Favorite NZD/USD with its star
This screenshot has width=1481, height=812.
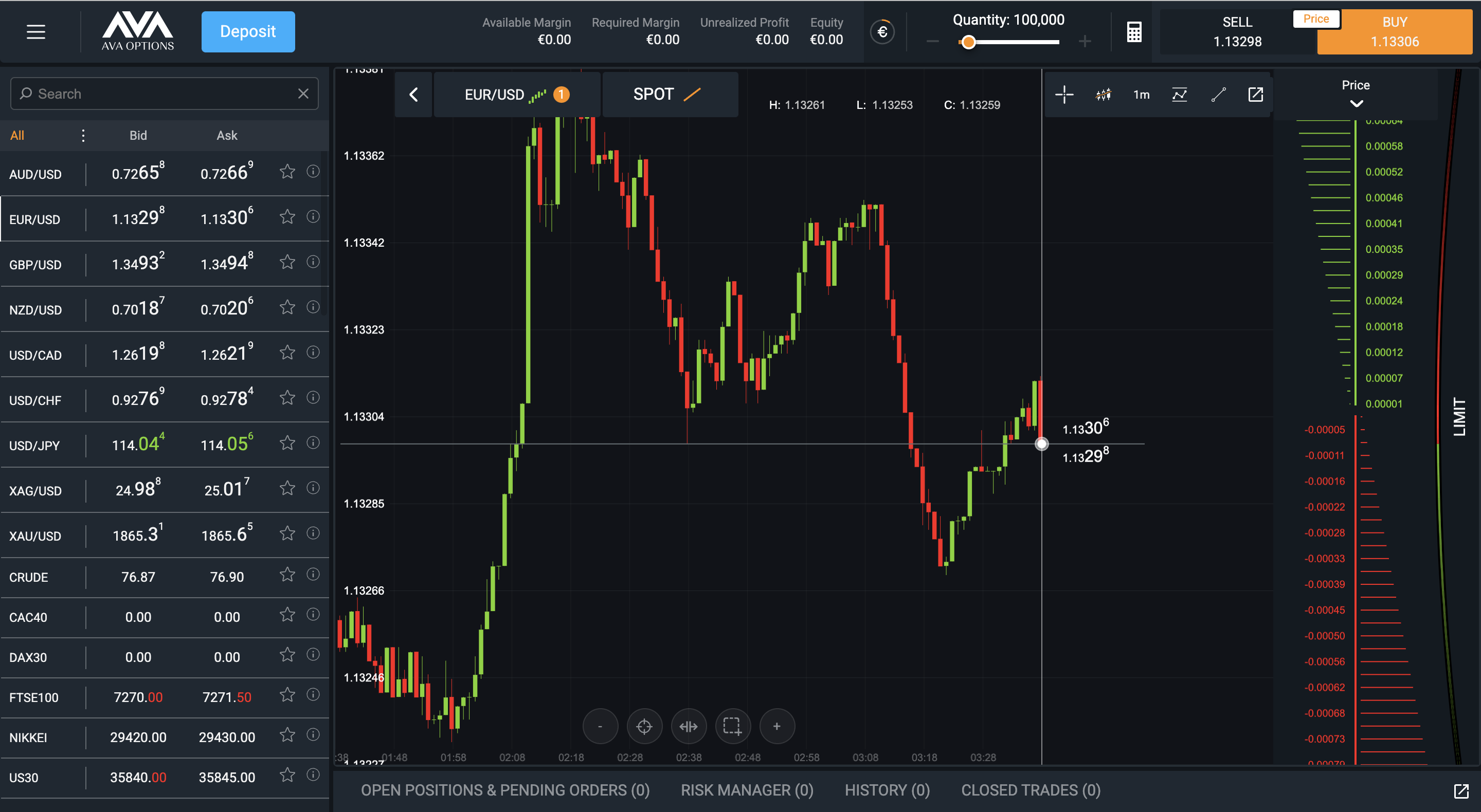(x=287, y=307)
